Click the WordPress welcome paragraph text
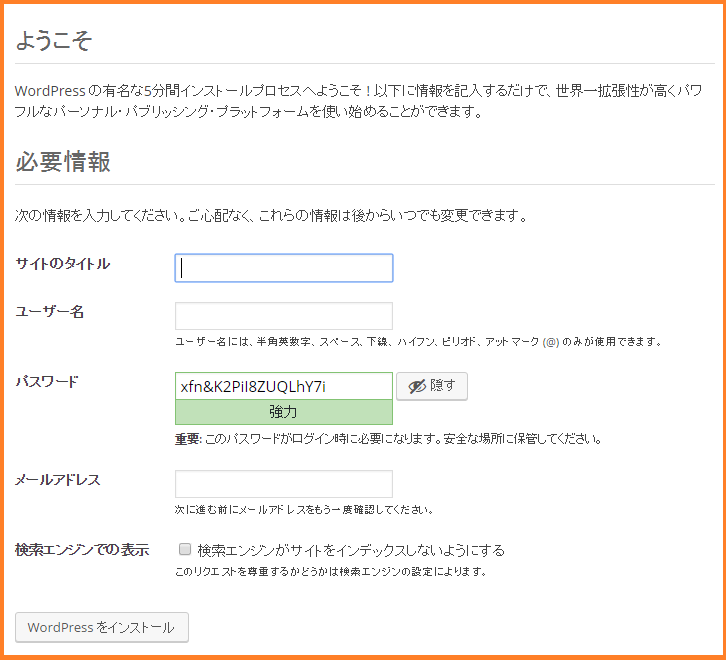This screenshot has width=726, height=660. click(x=358, y=101)
